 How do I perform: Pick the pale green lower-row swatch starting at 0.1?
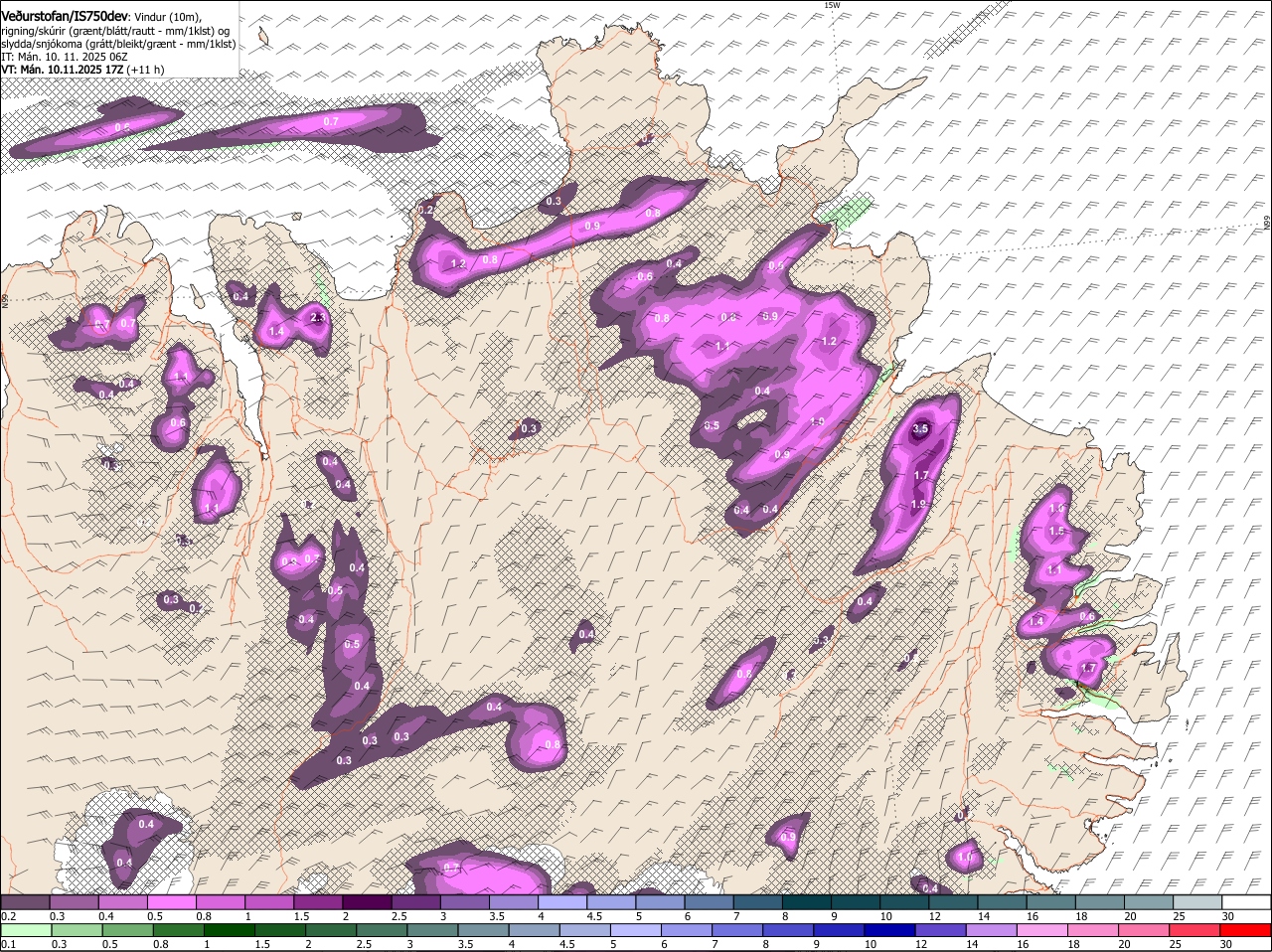27,931
